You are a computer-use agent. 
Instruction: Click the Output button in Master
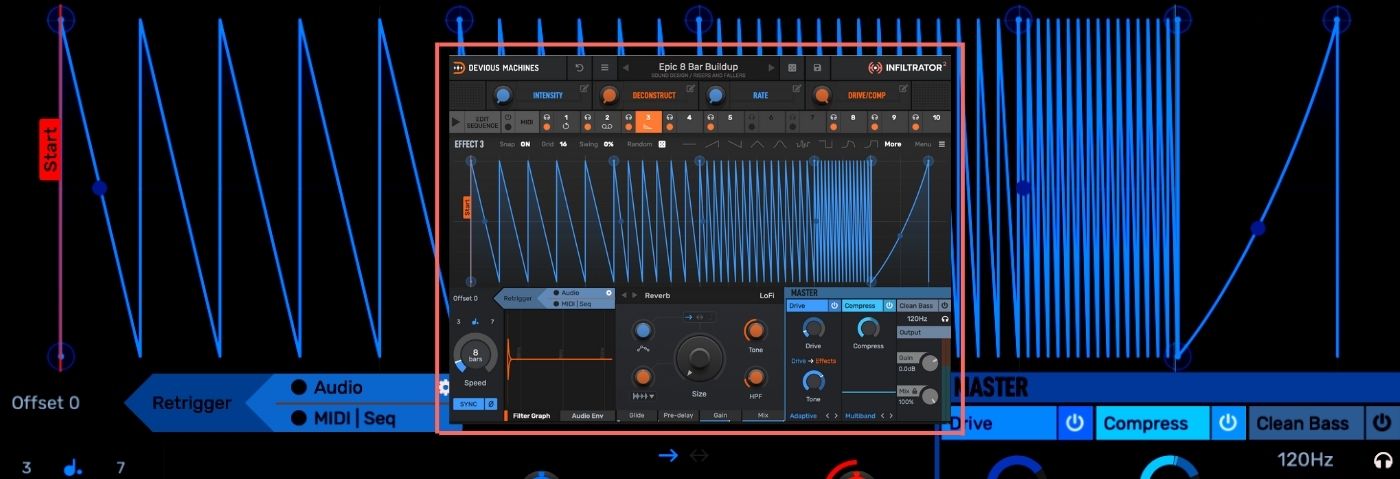[923, 332]
